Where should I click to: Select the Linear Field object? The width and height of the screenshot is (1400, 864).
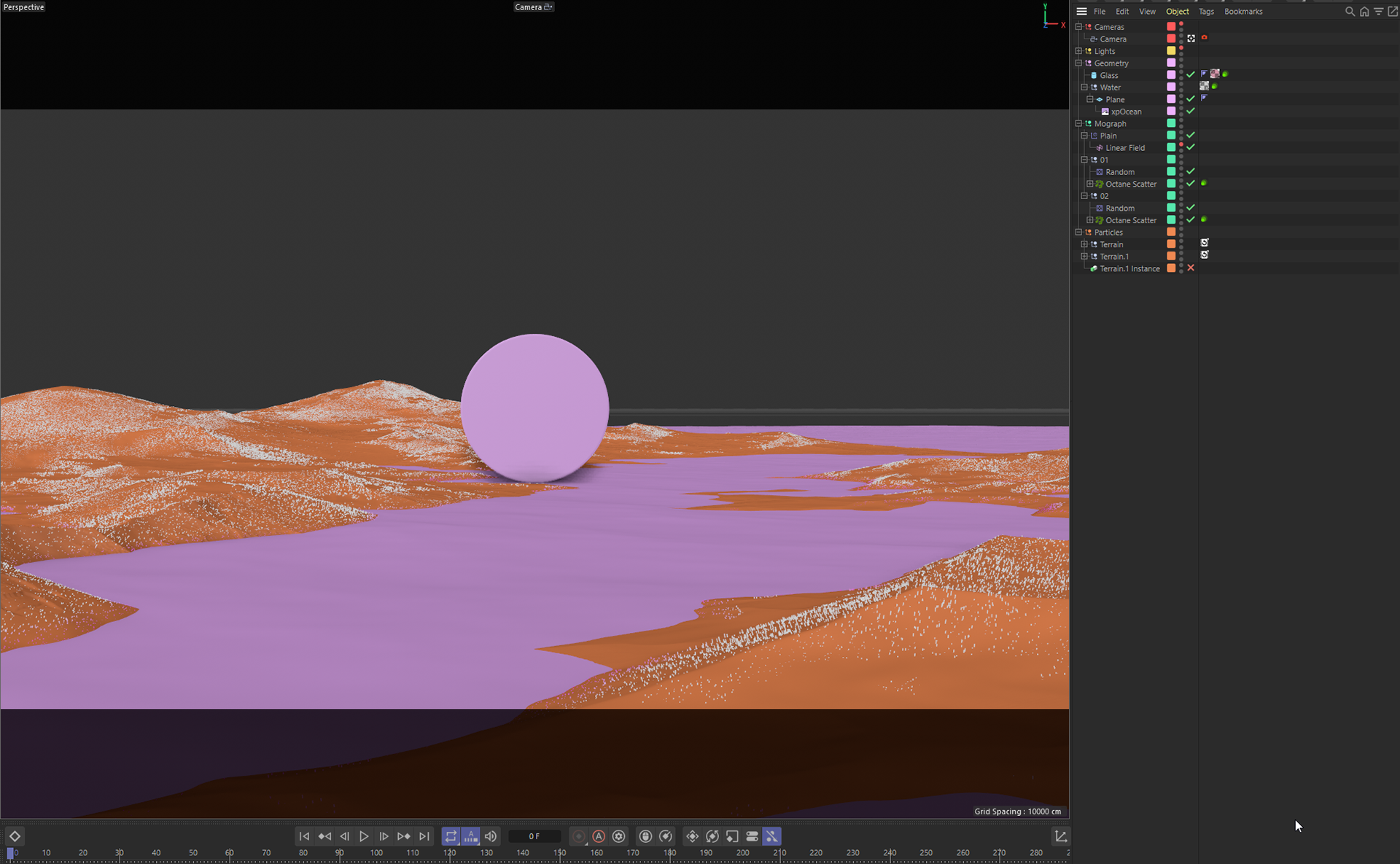[x=1125, y=147]
